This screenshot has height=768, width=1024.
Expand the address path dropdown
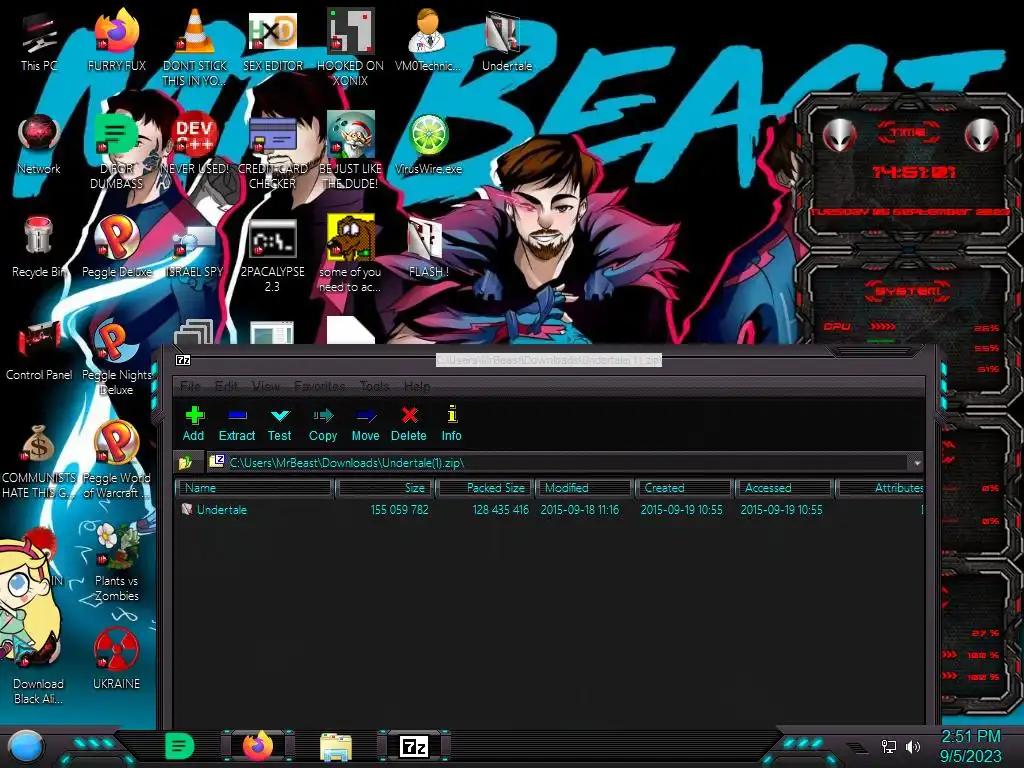pos(917,462)
